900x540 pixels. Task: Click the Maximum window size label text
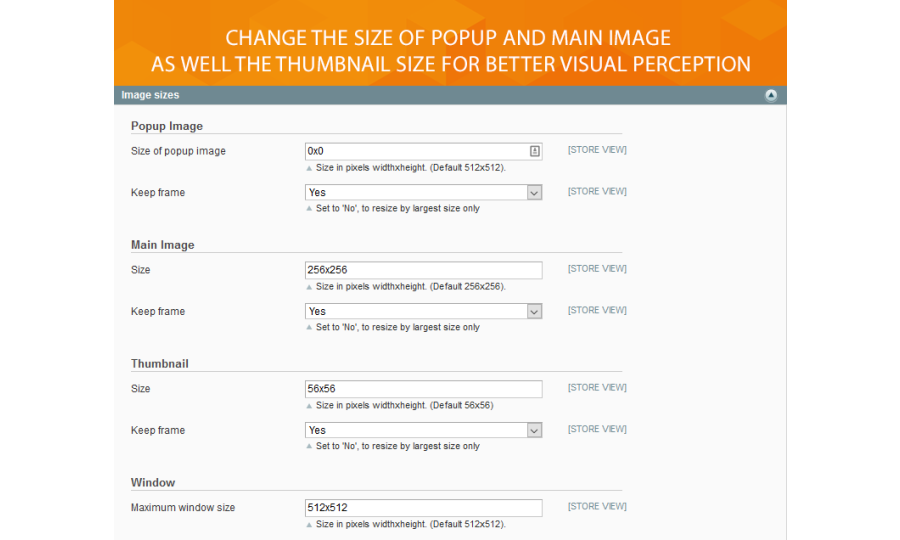[183, 508]
